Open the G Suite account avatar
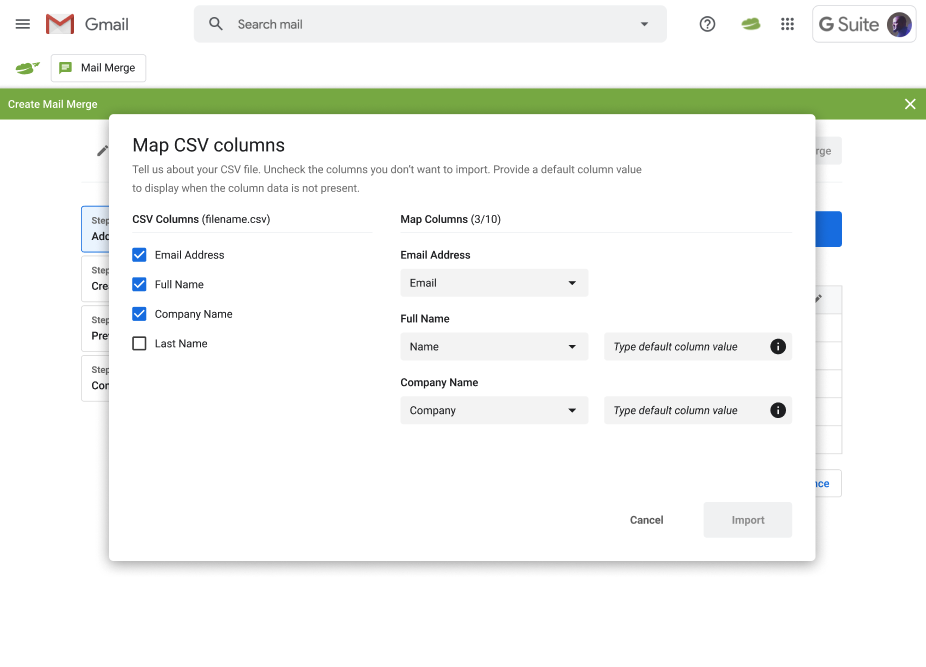The width and height of the screenshot is (926, 667). (899, 25)
